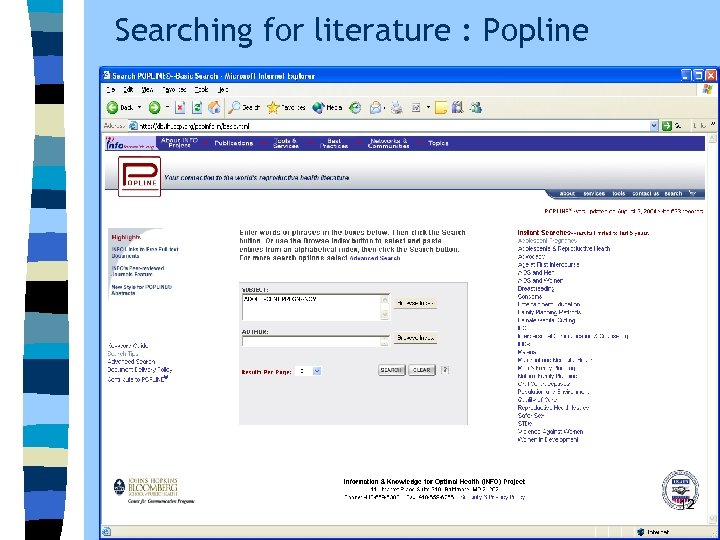Open Violence Against Women instant search
This screenshot has height=540, width=720.
point(550,432)
